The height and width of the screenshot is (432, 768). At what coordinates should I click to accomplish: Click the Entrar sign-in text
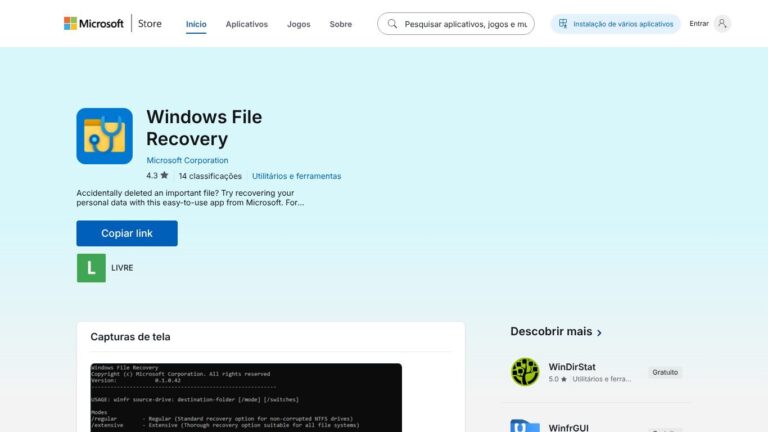tap(699, 24)
